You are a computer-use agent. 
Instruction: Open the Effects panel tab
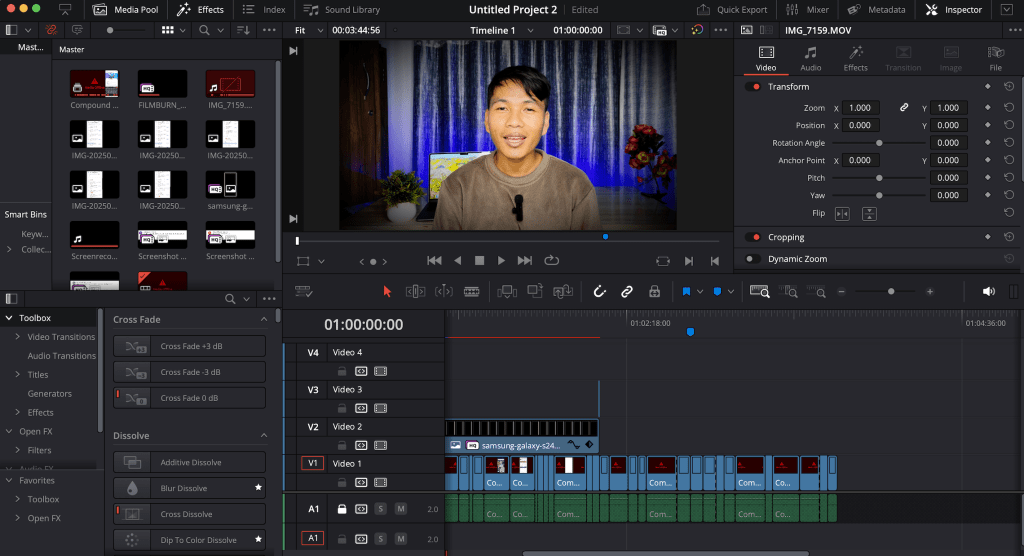[200, 10]
